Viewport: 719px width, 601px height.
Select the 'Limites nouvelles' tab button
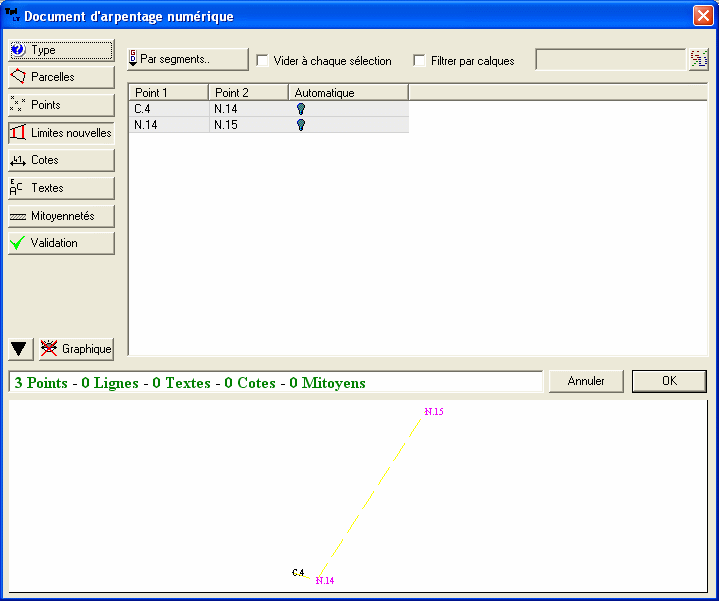pos(60,132)
